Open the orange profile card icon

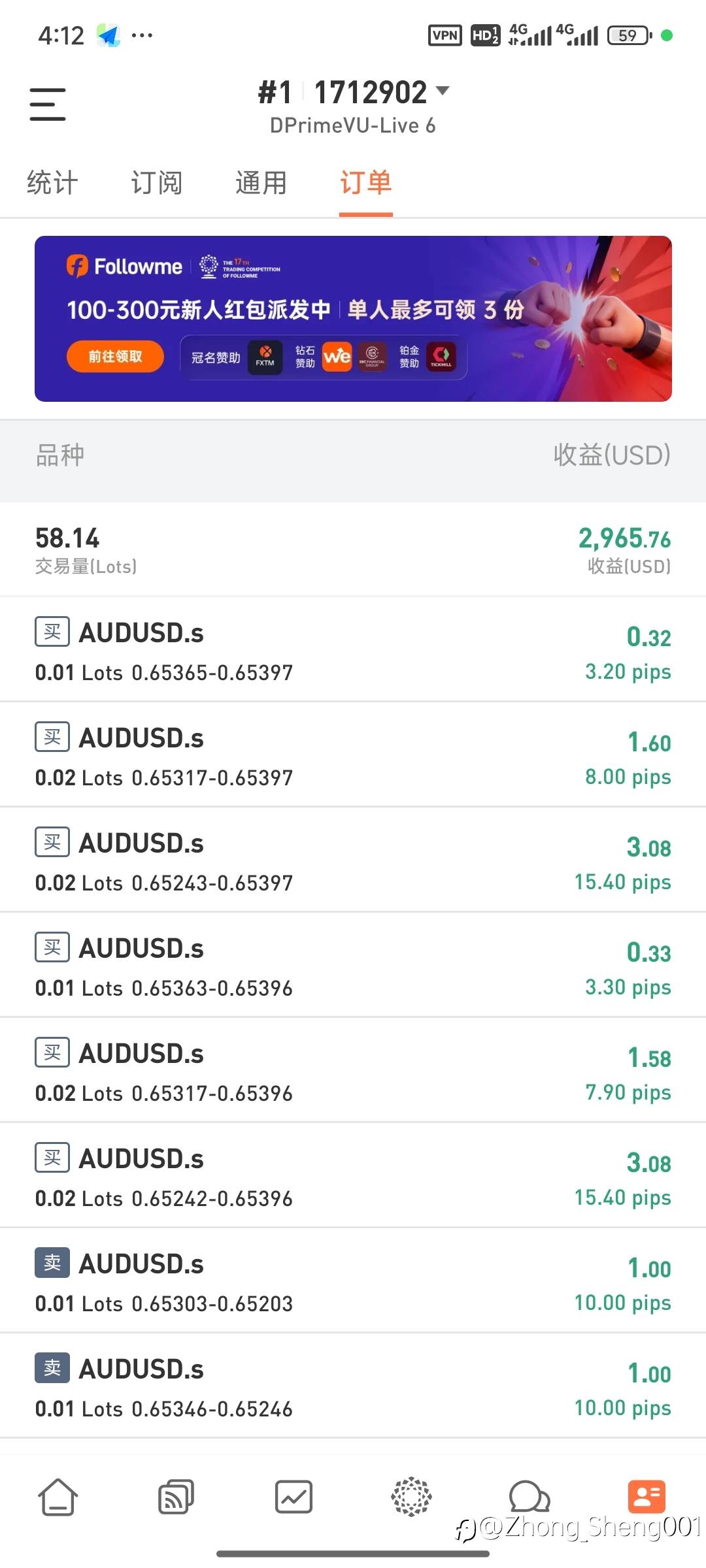click(x=646, y=1496)
